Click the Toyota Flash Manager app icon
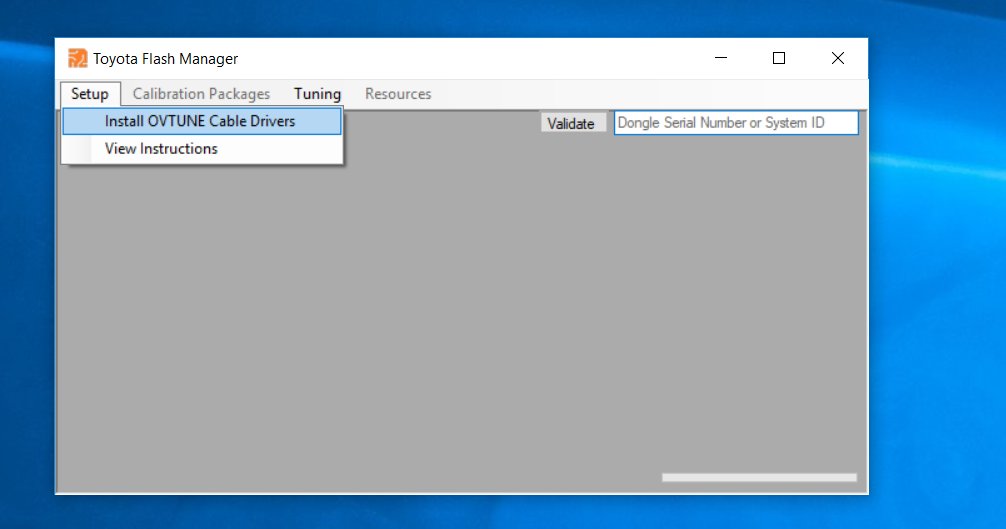This screenshot has width=1006, height=529. [x=78, y=58]
